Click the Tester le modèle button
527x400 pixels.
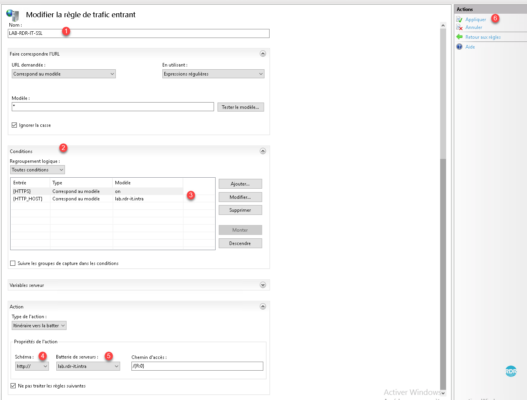pyautogui.click(x=240, y=107)
